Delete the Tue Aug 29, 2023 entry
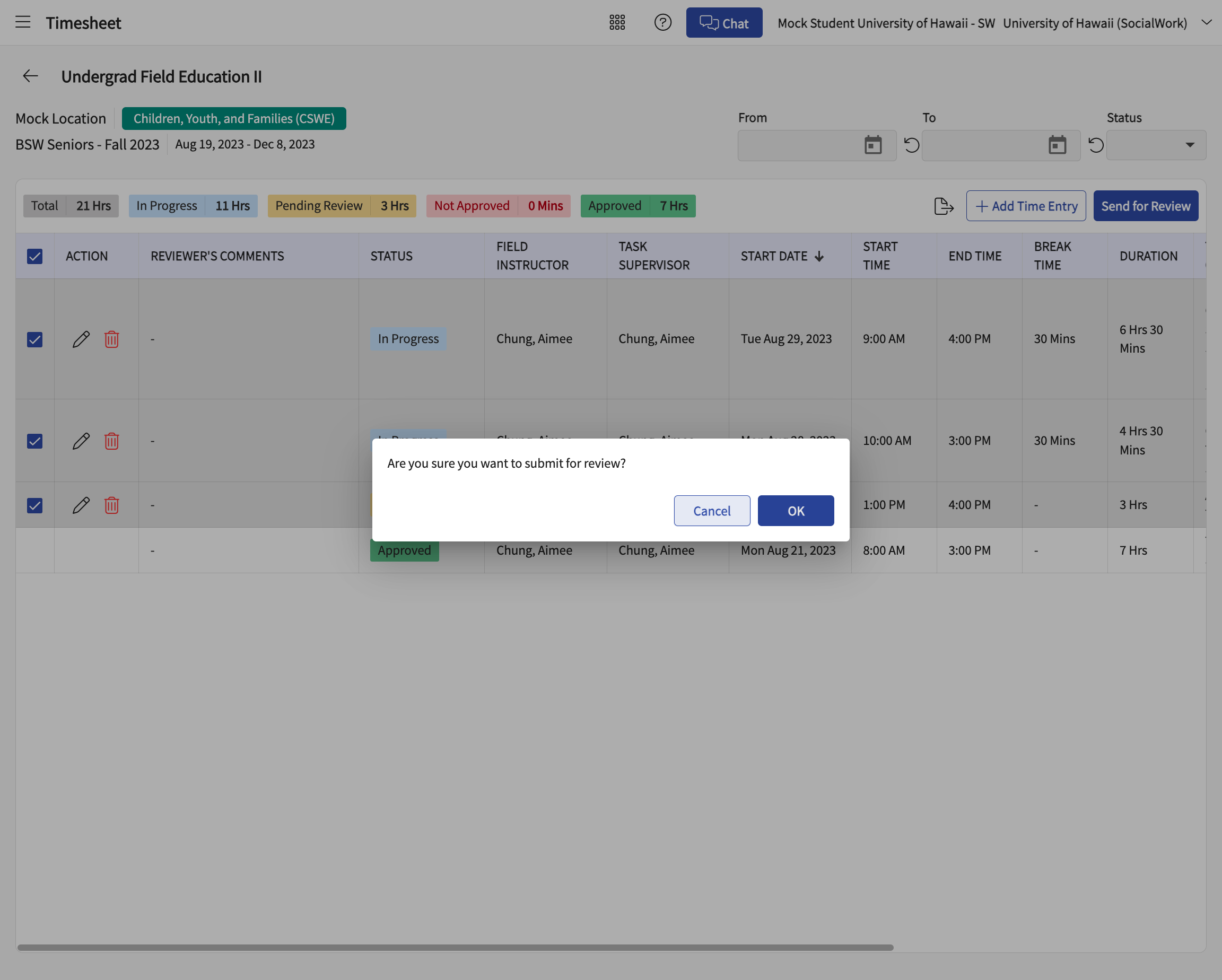The width and height of the screenshot is (1222, 980). [112, 339]
